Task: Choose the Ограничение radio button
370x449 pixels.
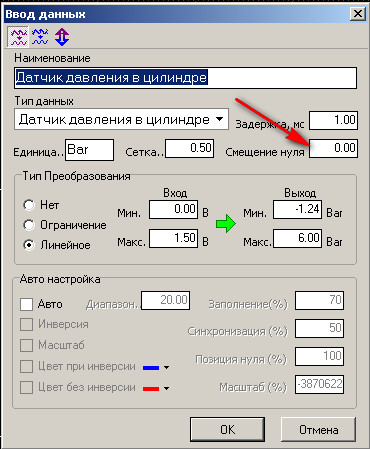Action: (x=29, y=225)
